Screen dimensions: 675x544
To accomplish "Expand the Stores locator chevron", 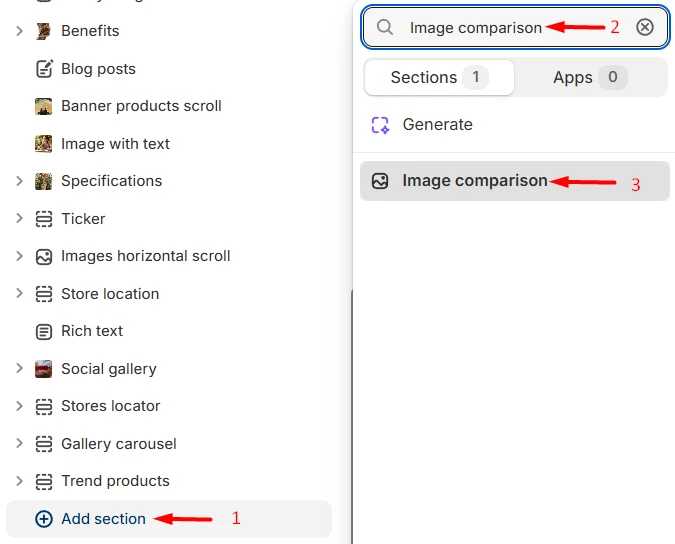I will pyautogui.click(x=19, y=406).
